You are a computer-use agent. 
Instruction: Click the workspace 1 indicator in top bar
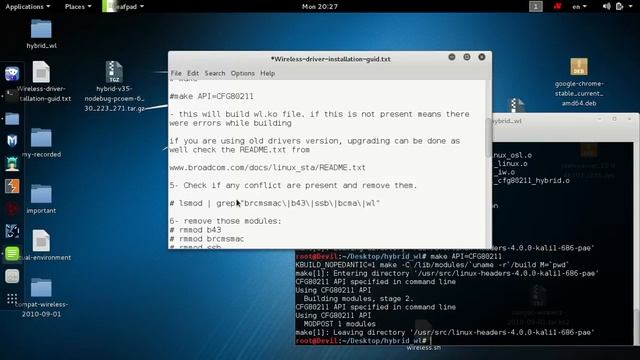(536, 7)
